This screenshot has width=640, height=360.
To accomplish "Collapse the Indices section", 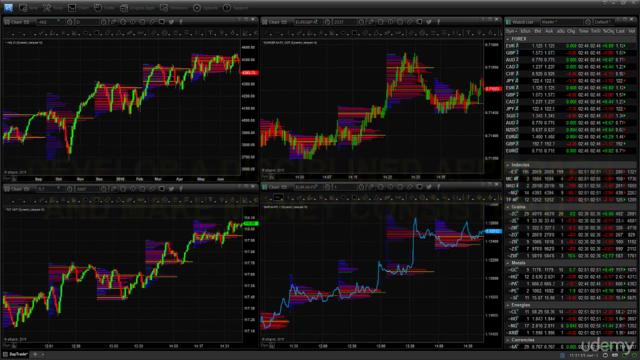I will (508, 165).
